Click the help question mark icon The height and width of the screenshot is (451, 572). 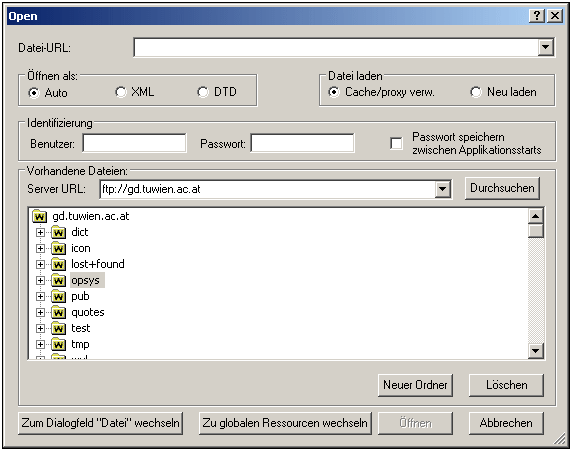coord(537,16)
